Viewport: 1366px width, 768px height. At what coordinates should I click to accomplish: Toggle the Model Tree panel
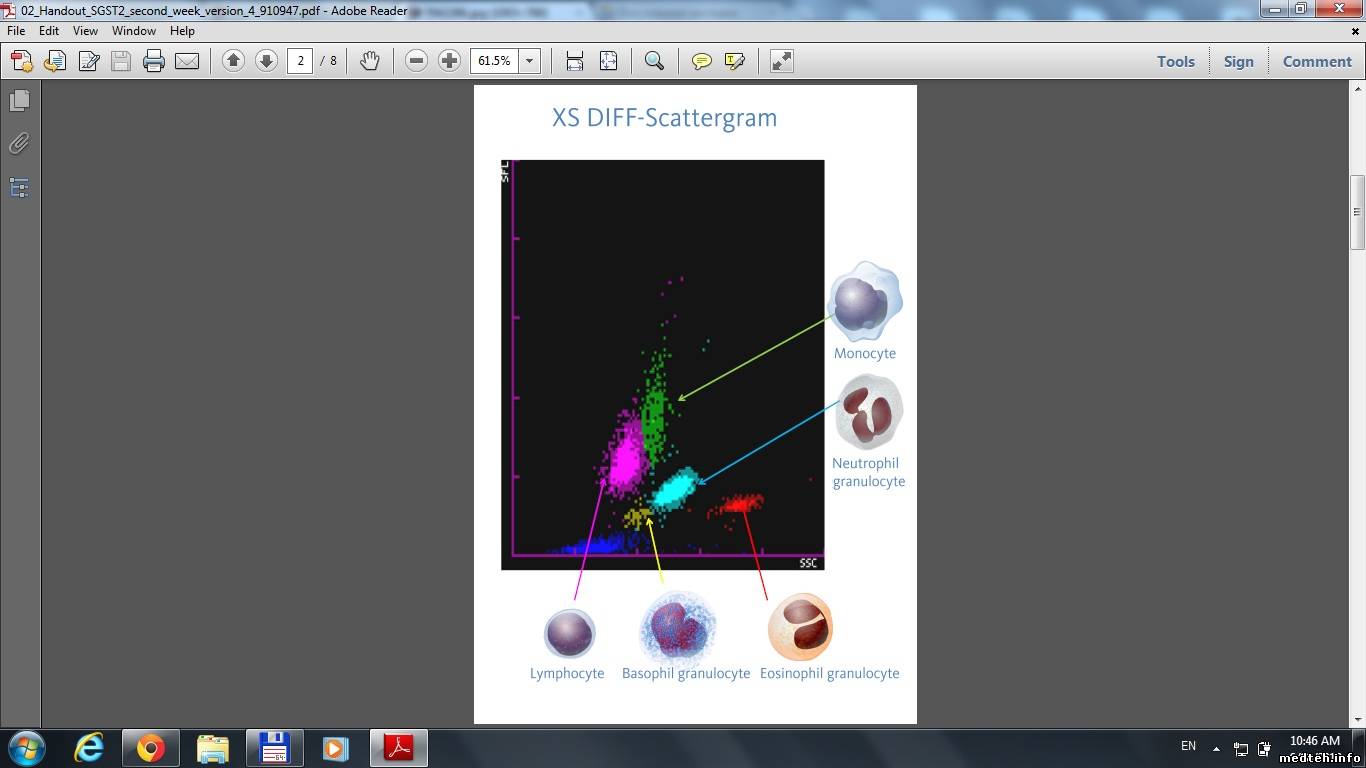click(19, 187)
